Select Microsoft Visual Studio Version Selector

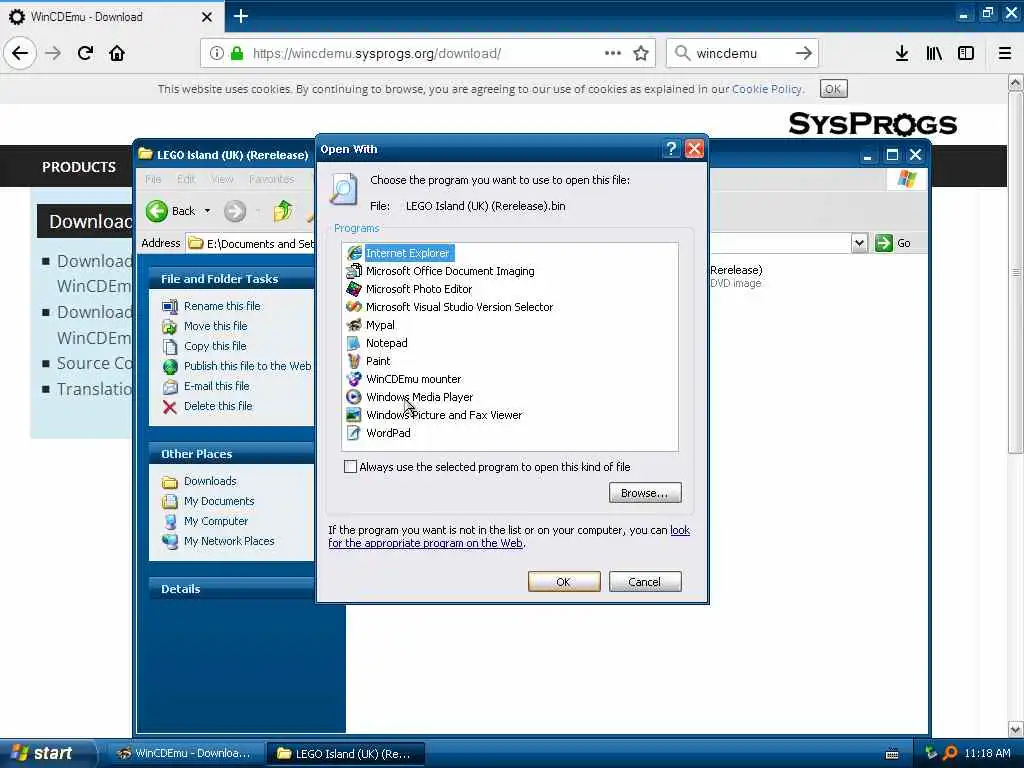coord(459,307)
